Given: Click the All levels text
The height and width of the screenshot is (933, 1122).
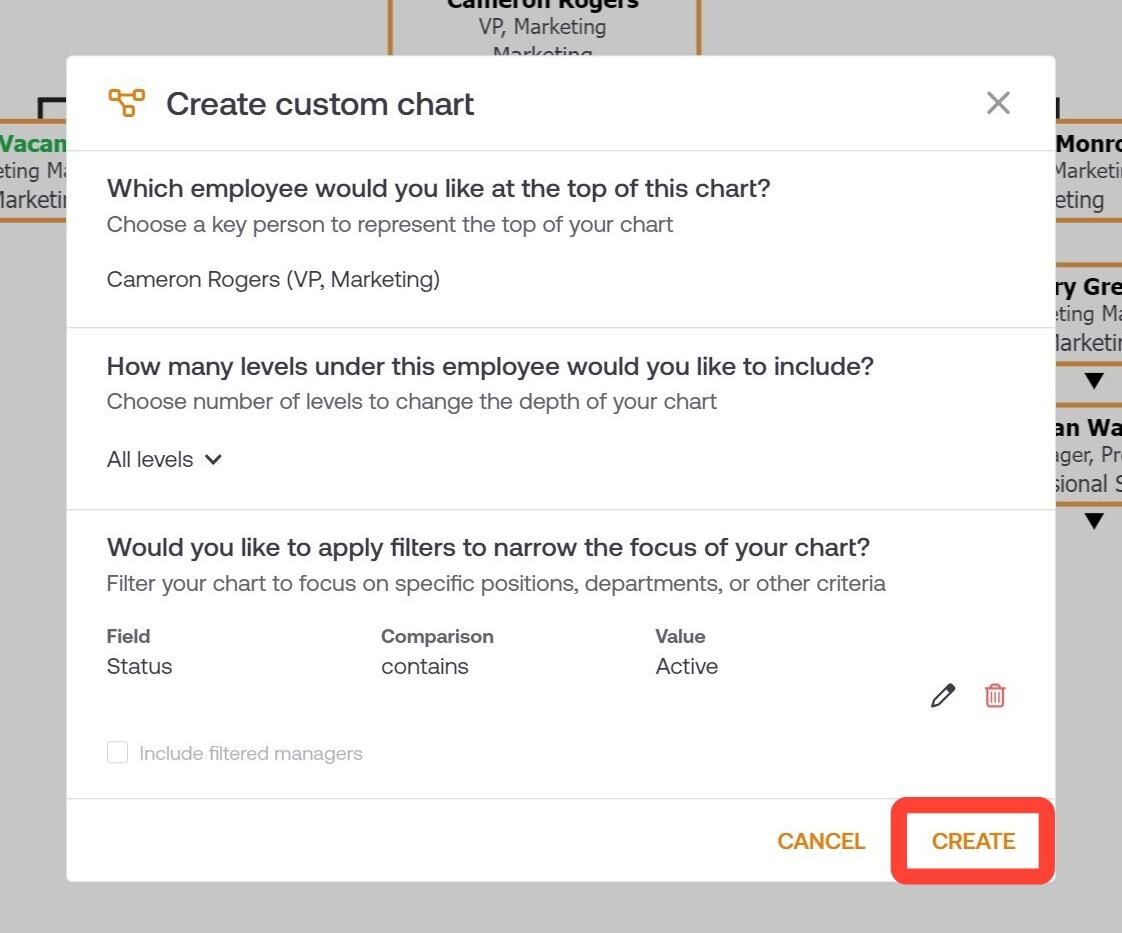Looking at the screenshot, I should pyautogui.click(x=150, y=459).
